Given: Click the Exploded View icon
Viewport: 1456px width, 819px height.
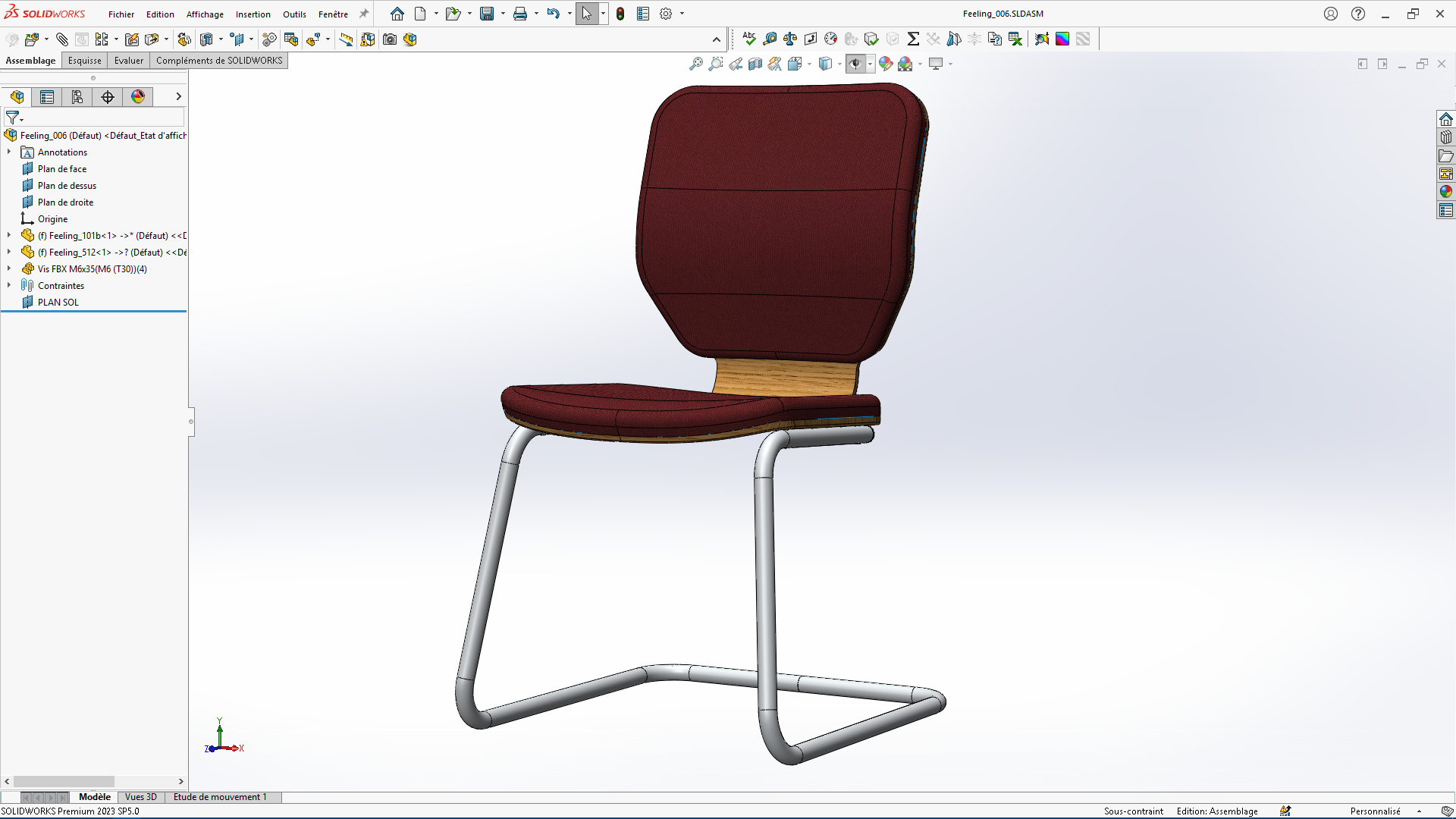Looking at the screenshot, I should [x=313, y=39].
